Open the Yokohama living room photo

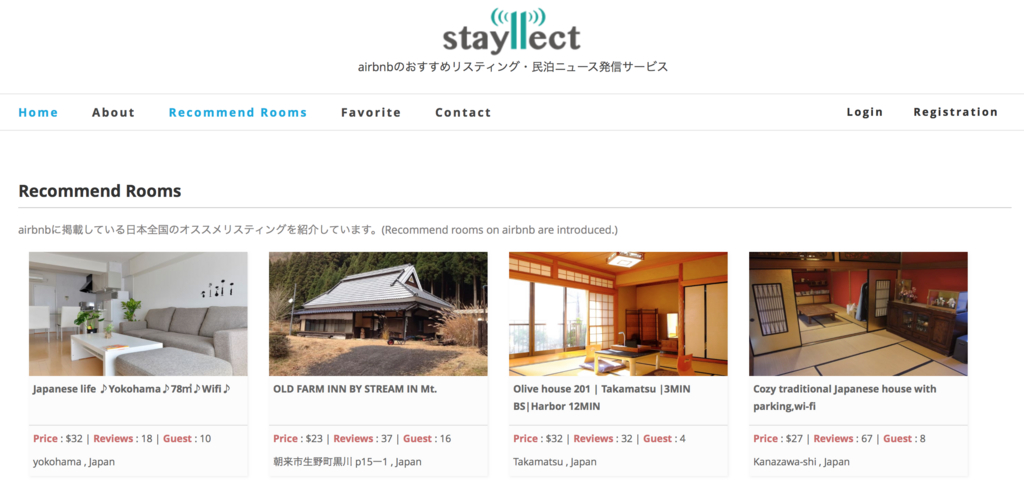pos(138,314)
